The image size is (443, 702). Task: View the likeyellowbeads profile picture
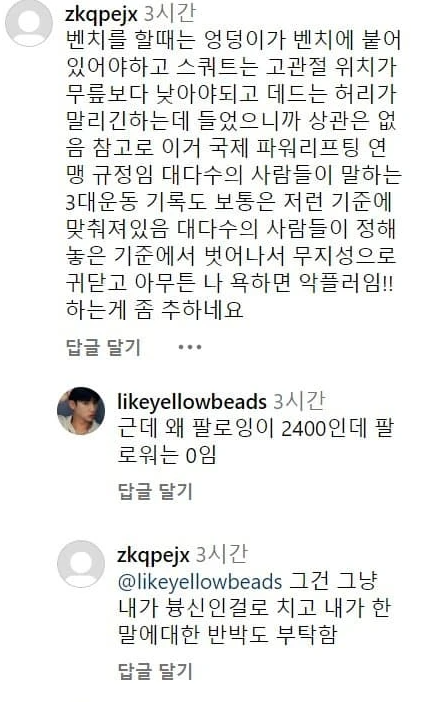81,411
